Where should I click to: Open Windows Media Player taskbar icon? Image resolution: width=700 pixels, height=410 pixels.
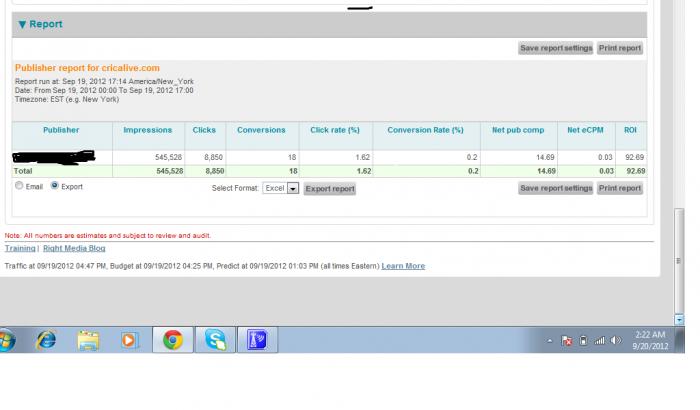[x=129, y=340]
